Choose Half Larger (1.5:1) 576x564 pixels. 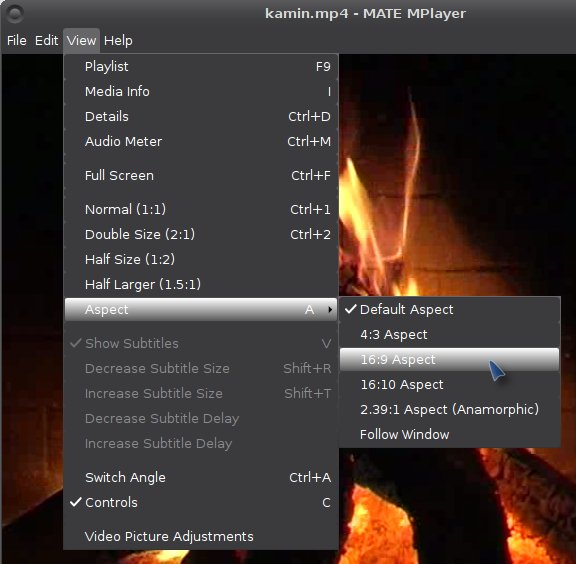pos(201,284)
